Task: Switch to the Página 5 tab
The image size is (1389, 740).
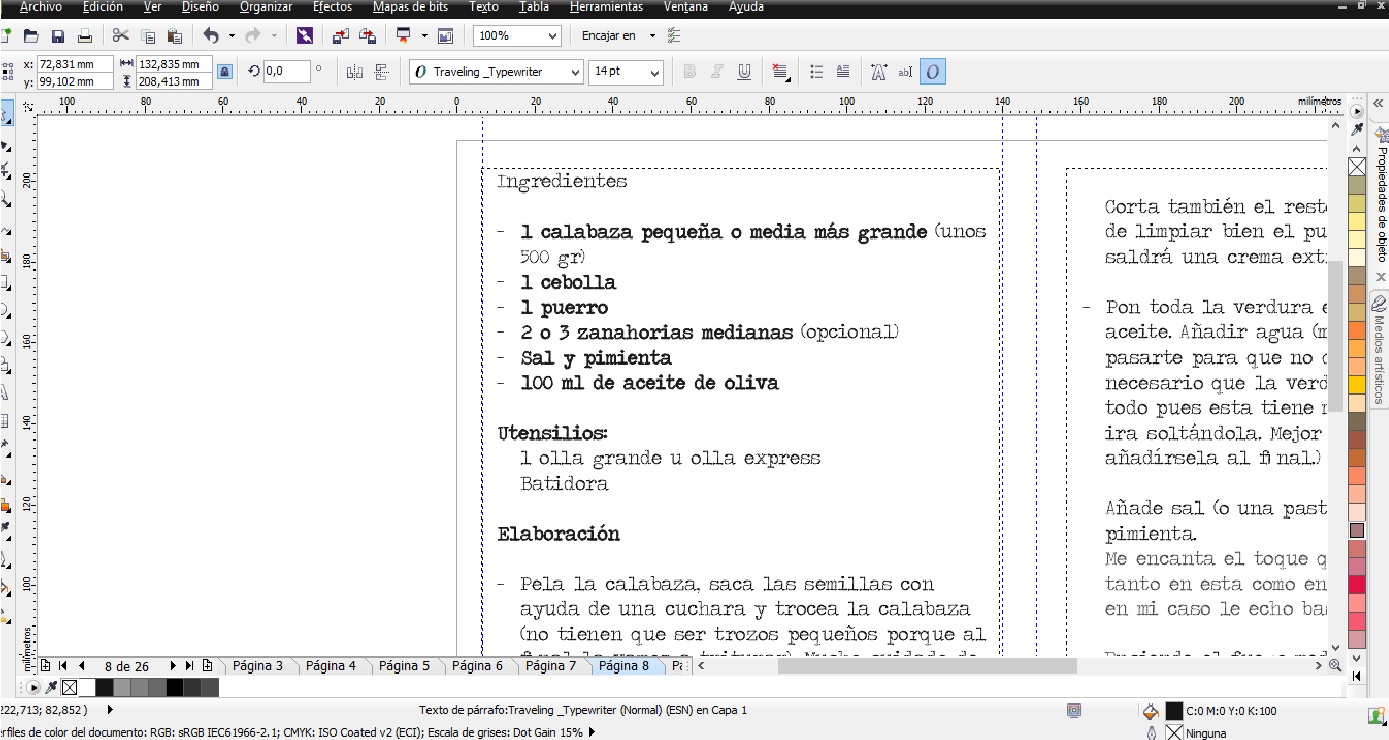Action: coord(404,665)
